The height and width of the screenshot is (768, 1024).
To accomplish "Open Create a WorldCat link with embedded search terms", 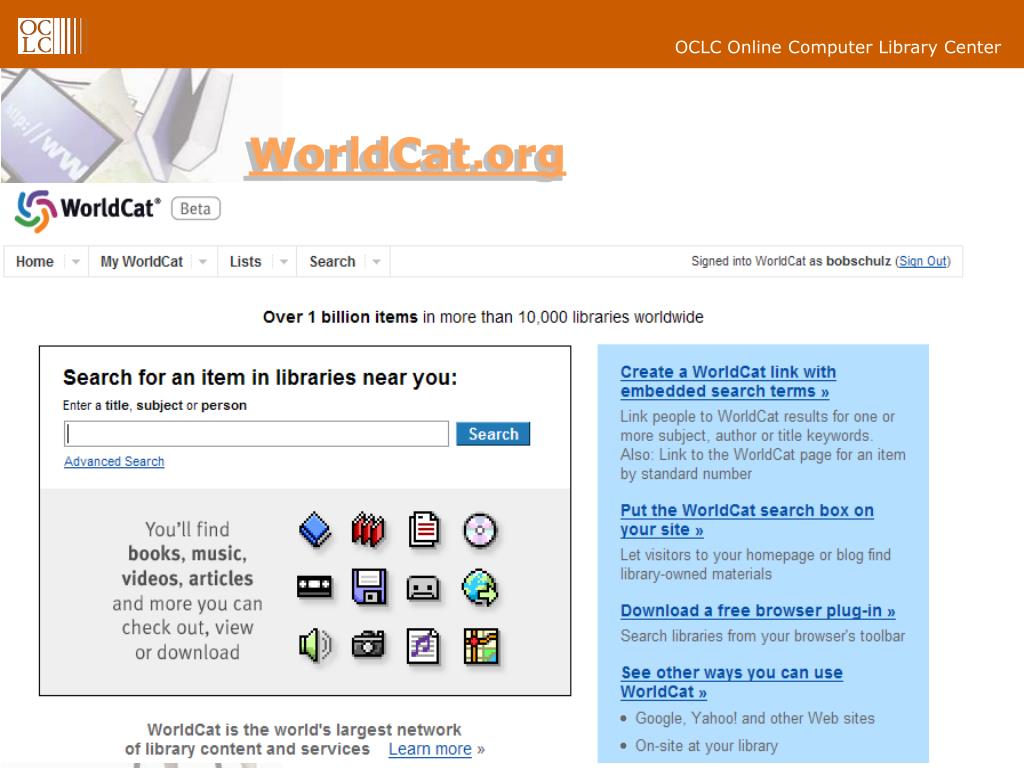I will point(728,381).
